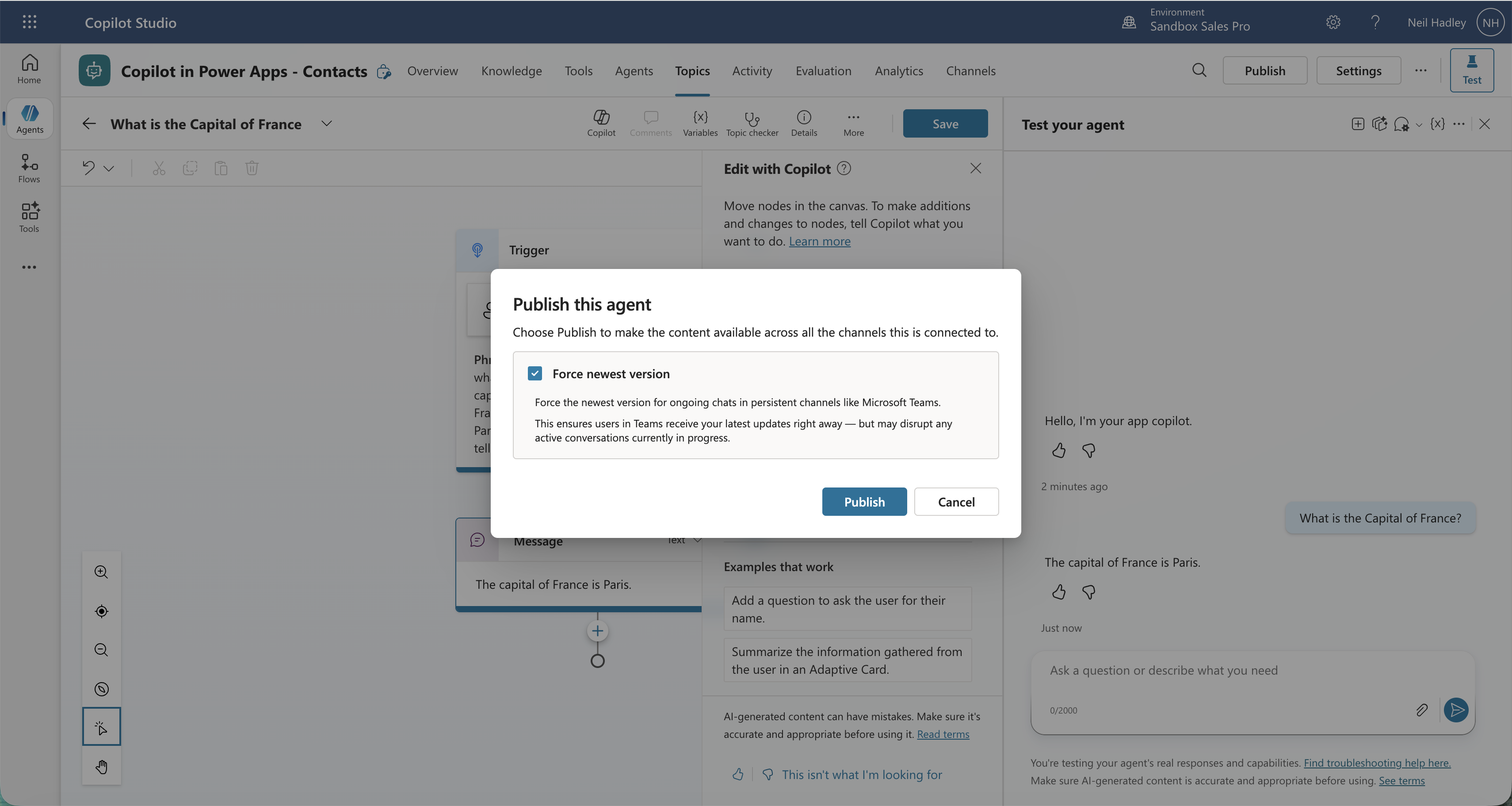Switch to the Analytics tab
Image resolution: width=1512 pixels, height=806 pixels.
899,70
